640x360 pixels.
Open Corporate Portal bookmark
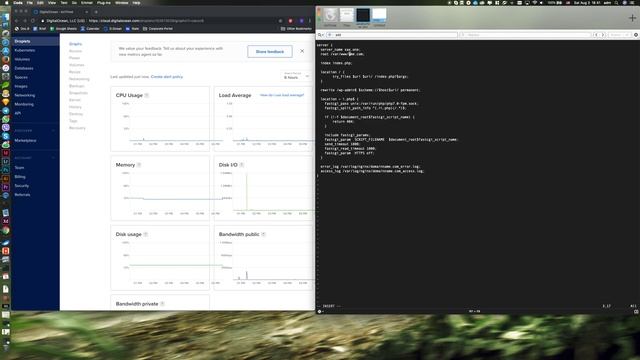point(158,29)
